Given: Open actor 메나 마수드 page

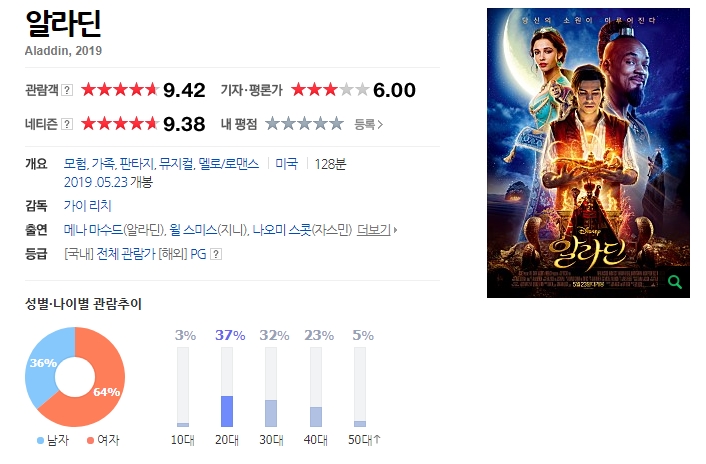Looking at the screenshot, I should coord(93,230).
